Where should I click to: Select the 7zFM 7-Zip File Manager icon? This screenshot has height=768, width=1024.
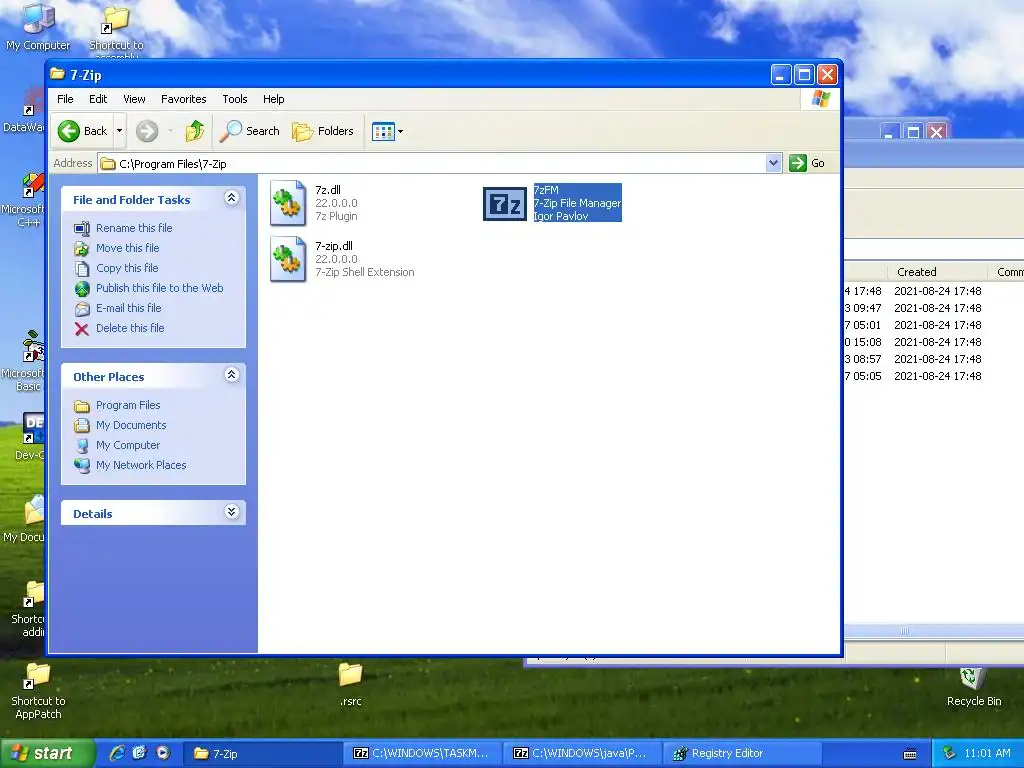click(x=505, y=204)
